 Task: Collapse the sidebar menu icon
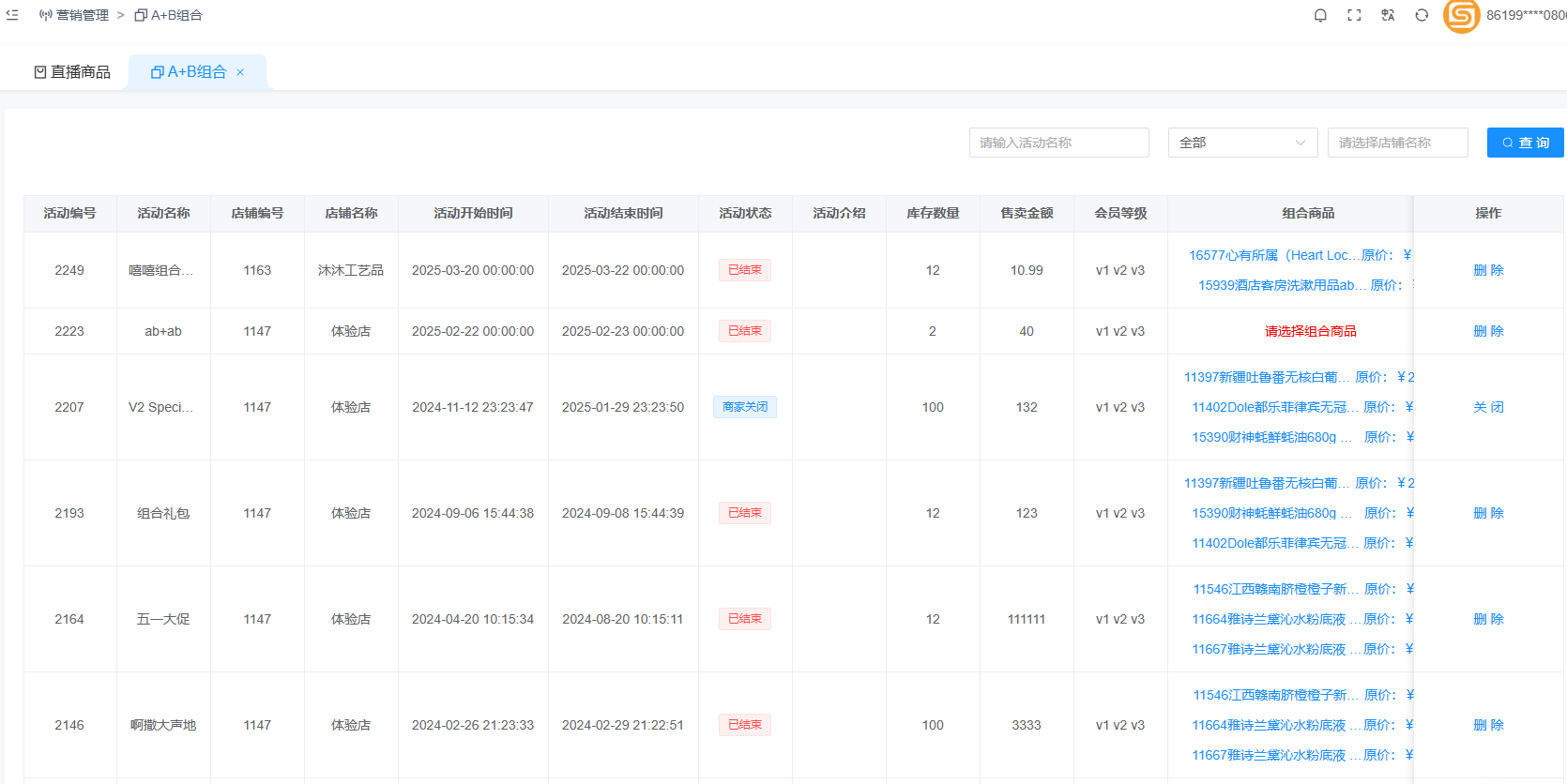pos(12,15)
